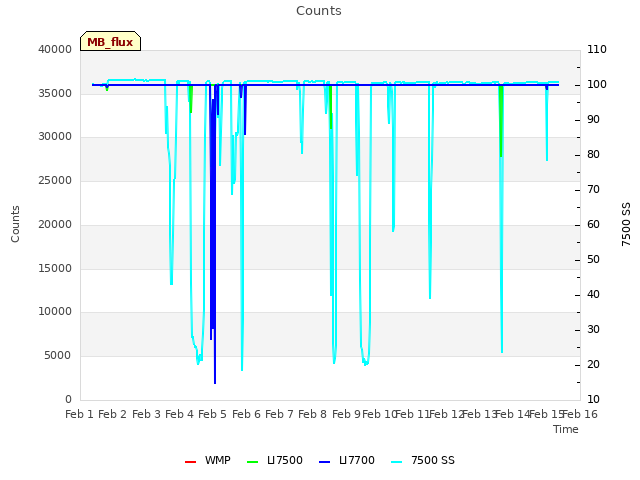Click the 110 right-axis tick label
Viewport: 640px width, 480px height.
pos(597,49)
